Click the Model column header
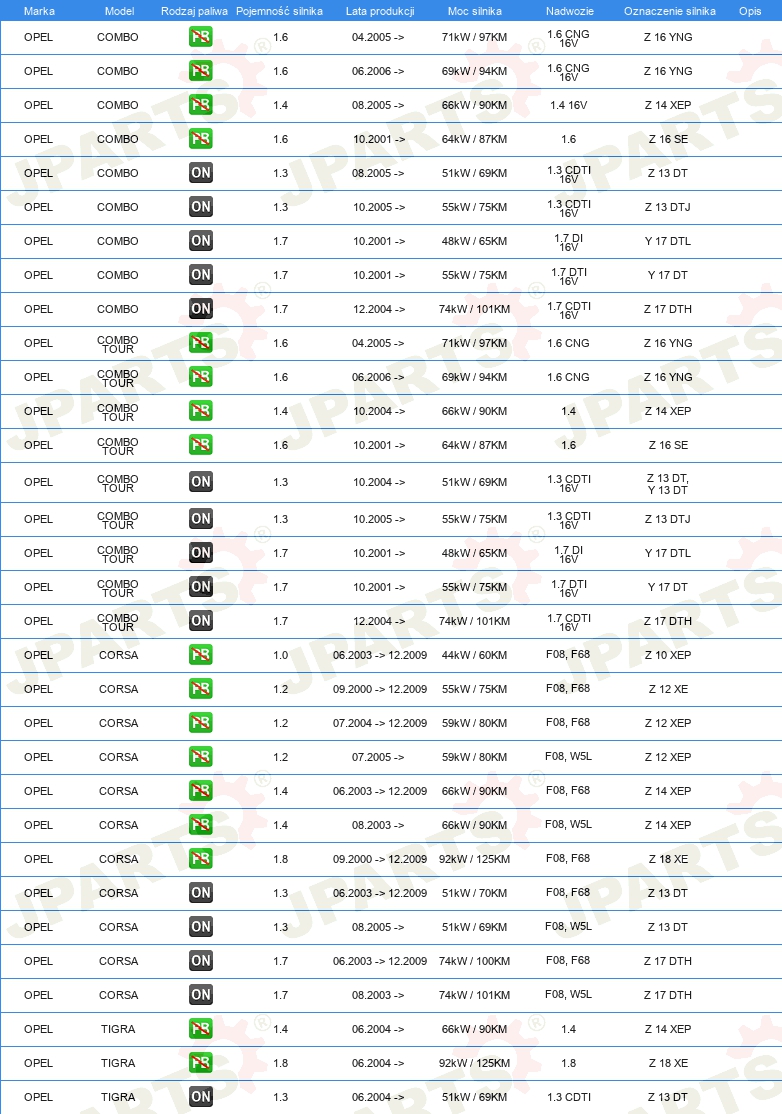The width and height of the screenshot is (782, 1114). point(119,11)
